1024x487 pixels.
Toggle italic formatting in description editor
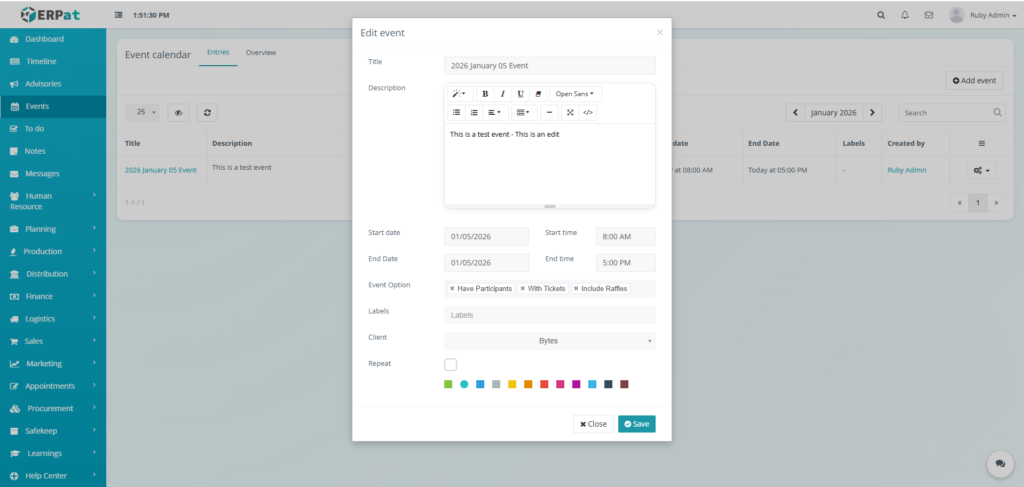tap(502, 94)
